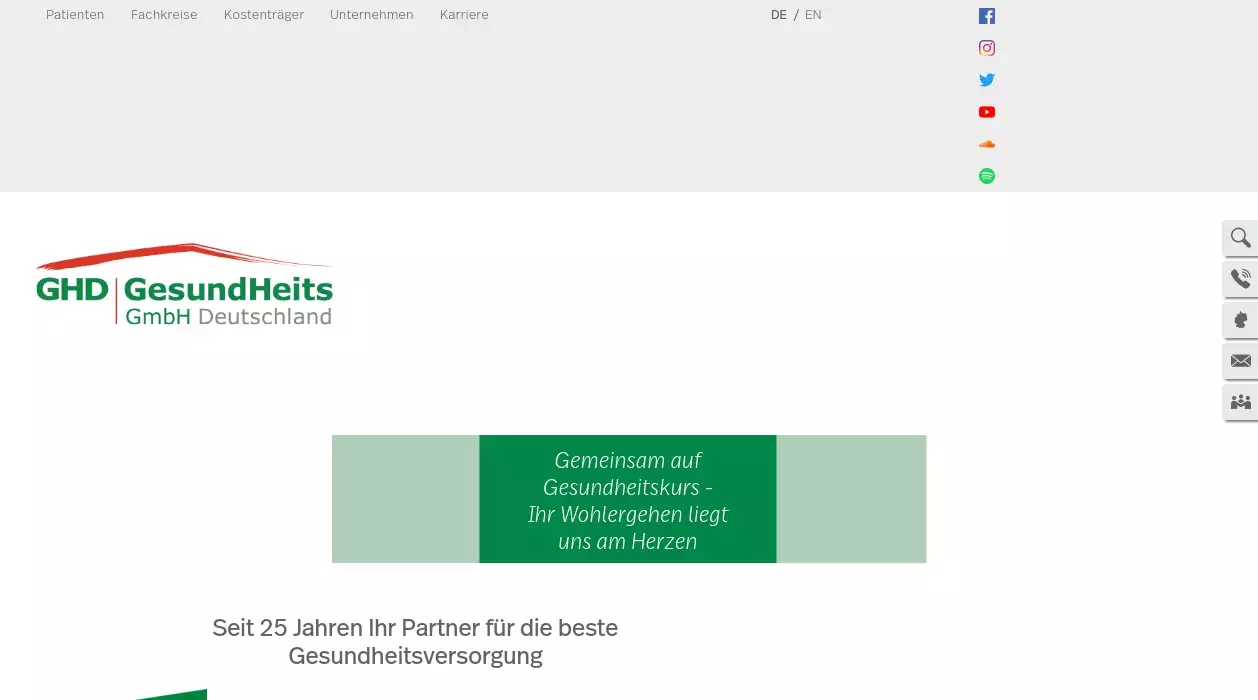1258x700 pixels.
Task: Open the people group sidebar icon
Action: 1240,402
